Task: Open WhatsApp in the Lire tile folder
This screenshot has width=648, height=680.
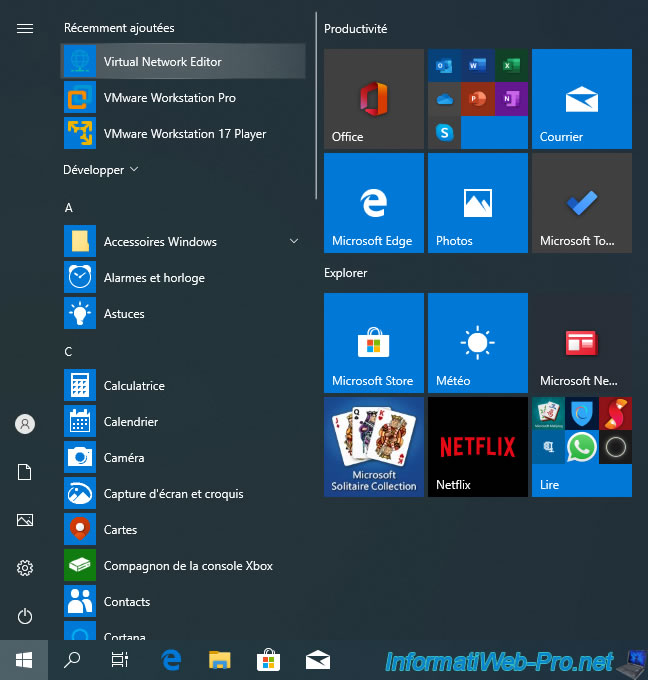Action: pyautogui.click(x=582, y=447)
